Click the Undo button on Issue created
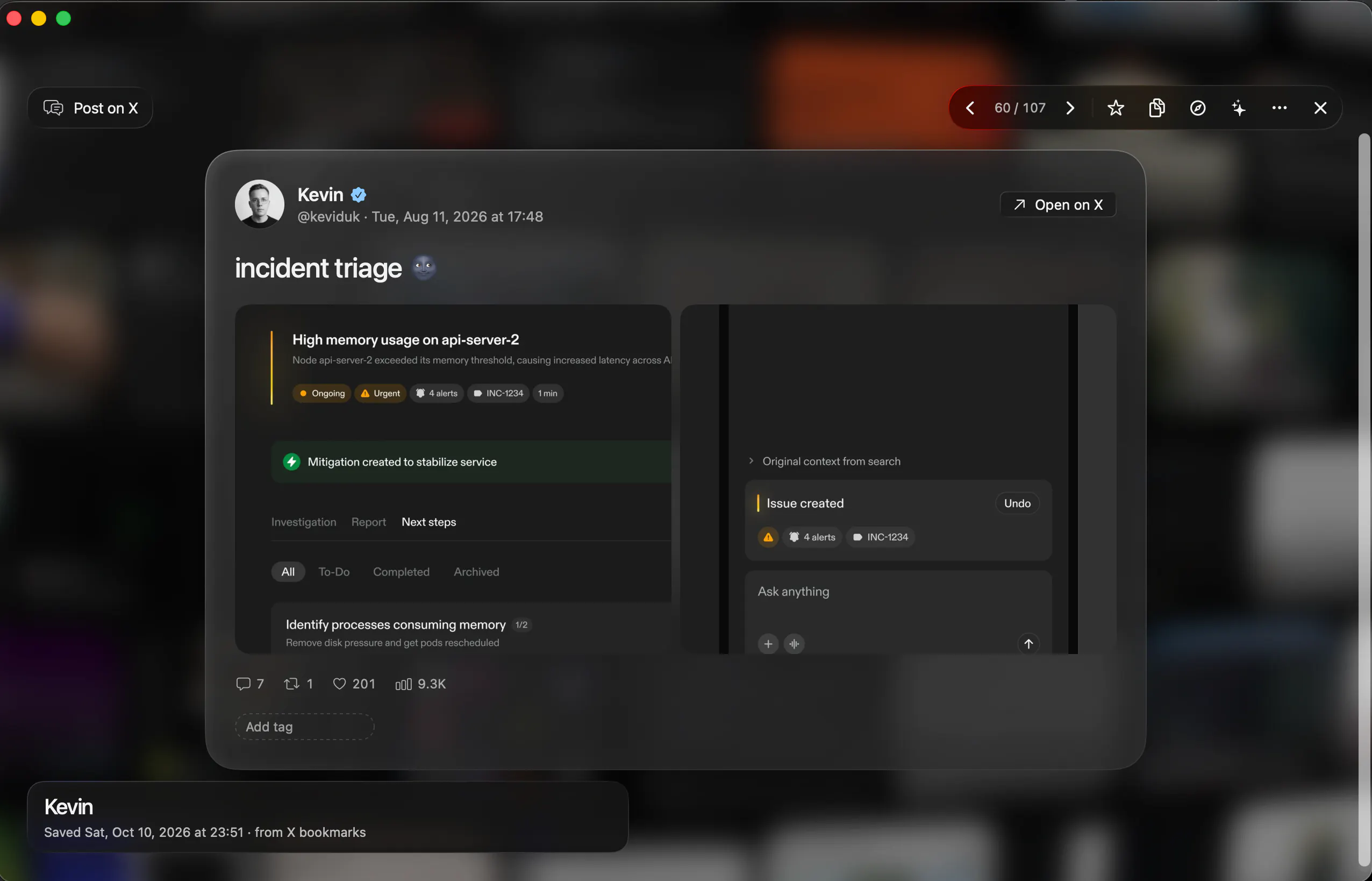Viewport: 1372px width, 881px height. pyautogui.click(x=1017, y=503)
